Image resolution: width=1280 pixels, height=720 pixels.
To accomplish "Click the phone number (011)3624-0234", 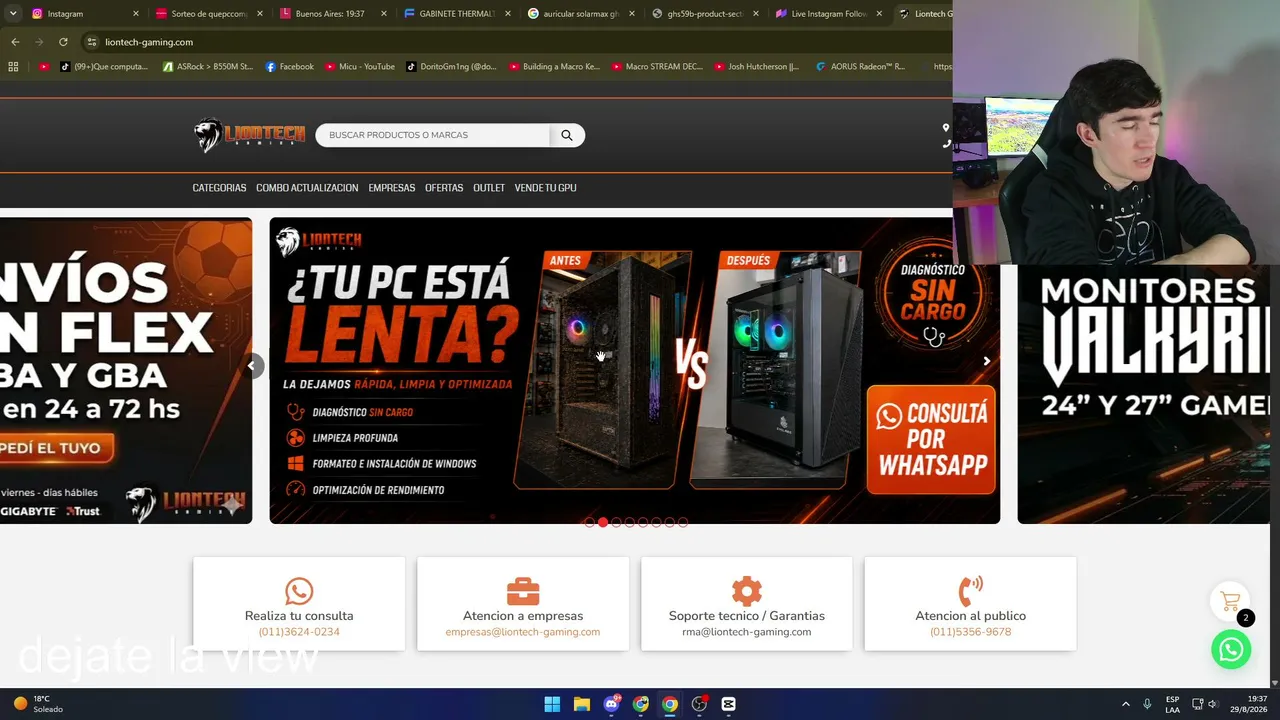I will tap(299, 632).
